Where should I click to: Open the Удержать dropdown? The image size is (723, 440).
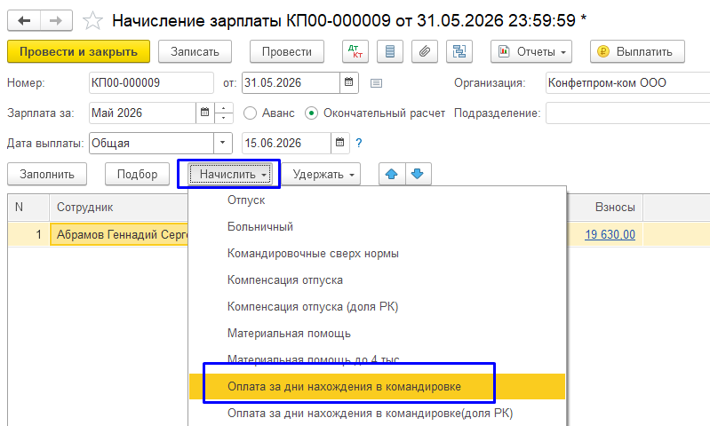click(324, 174)
